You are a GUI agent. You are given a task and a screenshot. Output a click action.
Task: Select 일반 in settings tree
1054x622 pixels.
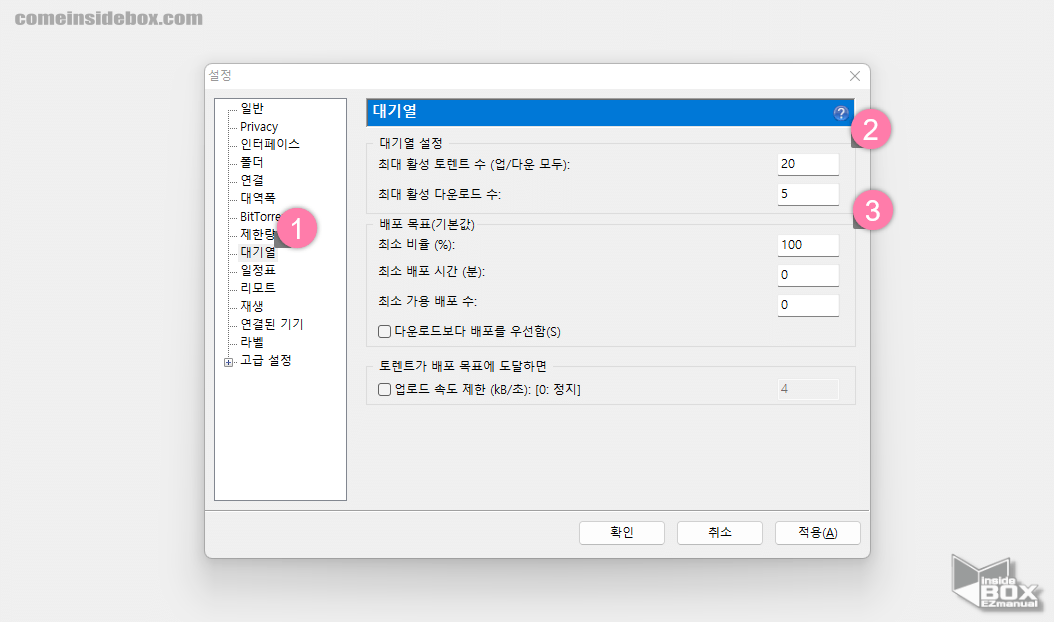point(252,108)
